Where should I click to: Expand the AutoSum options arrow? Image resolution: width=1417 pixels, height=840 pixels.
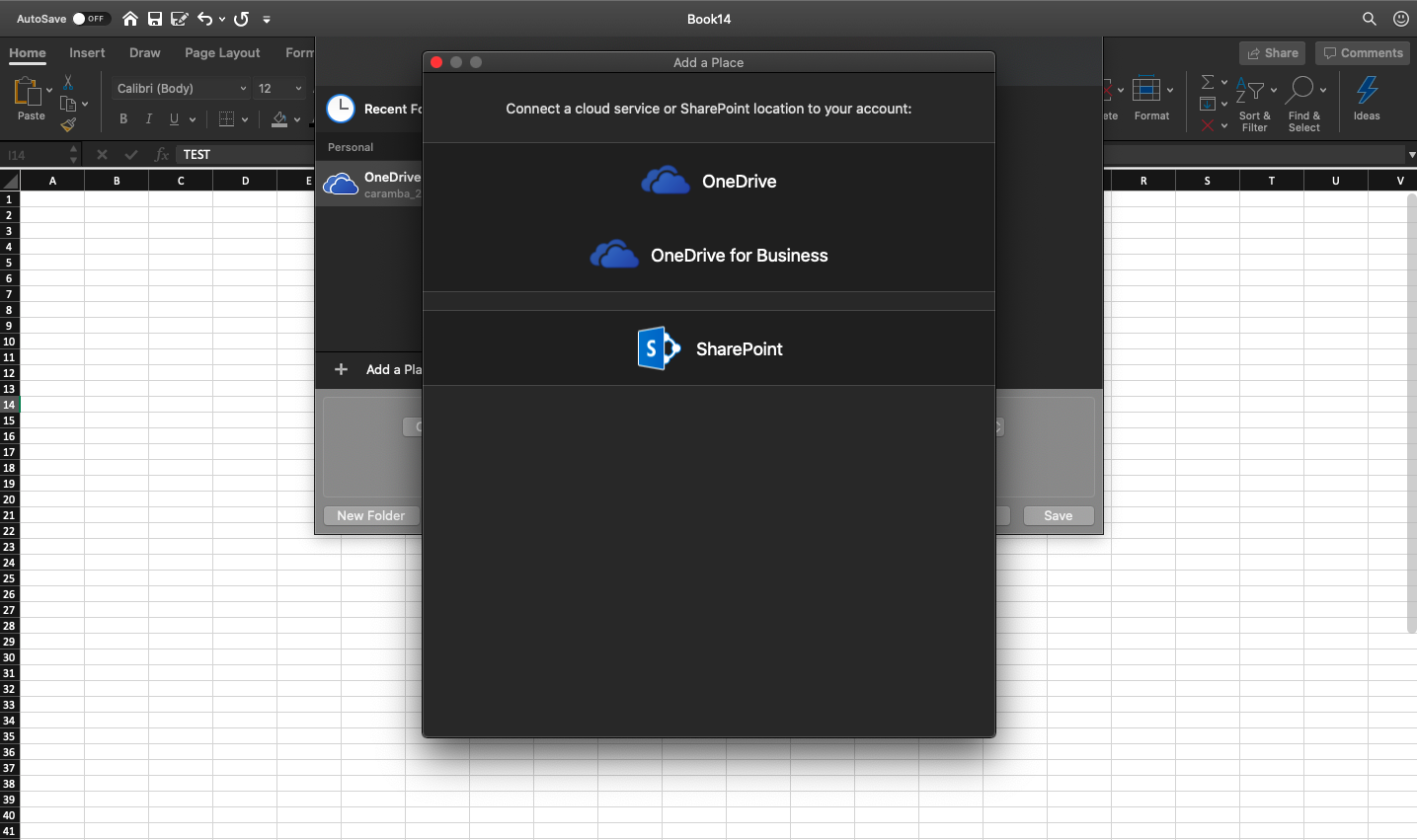(x=1224, y=82)
